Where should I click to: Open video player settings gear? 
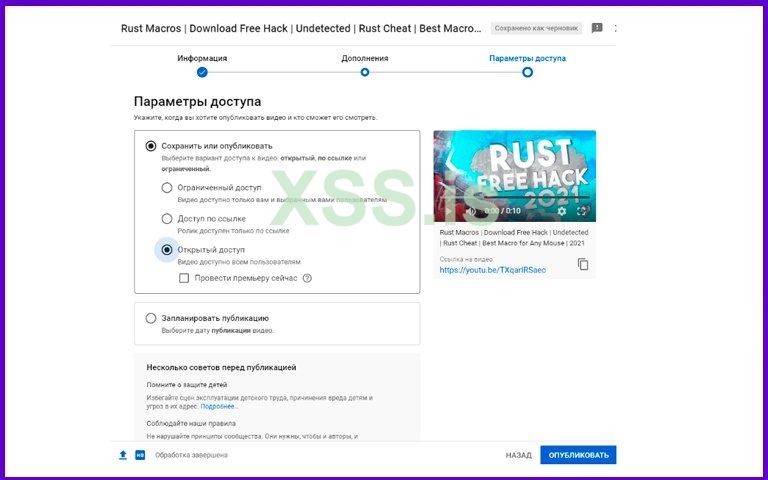click(x=562, y=211)
